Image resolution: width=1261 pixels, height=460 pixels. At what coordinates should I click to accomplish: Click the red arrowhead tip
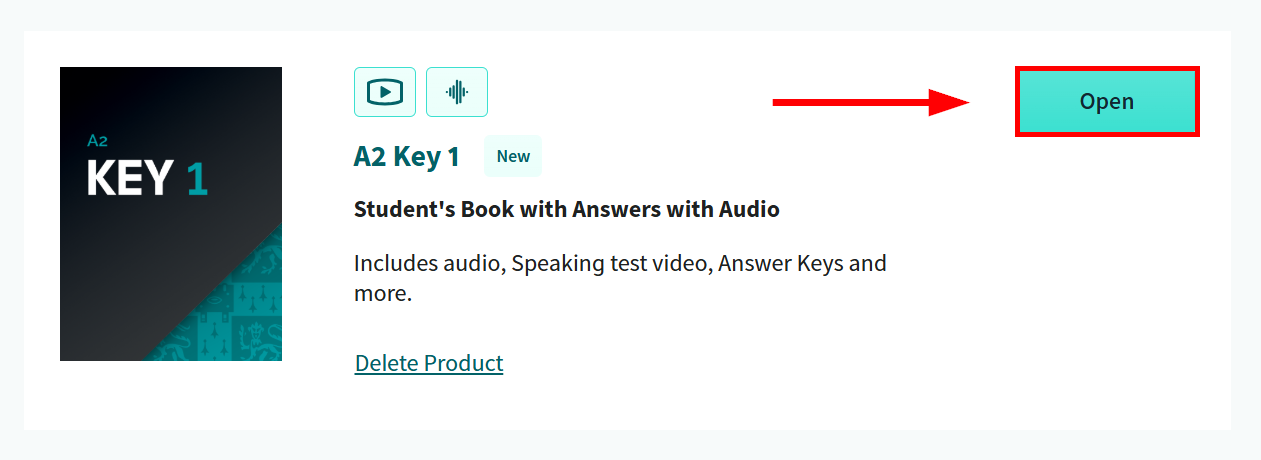(x=964, y=102)
